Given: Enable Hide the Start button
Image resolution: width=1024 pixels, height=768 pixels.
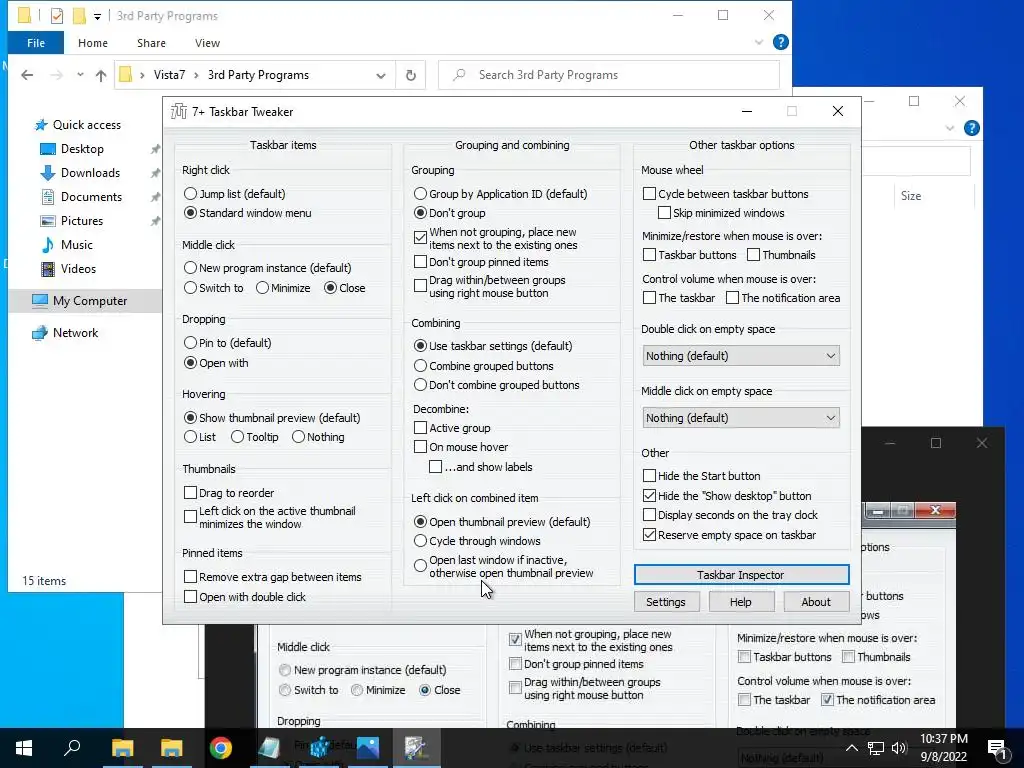Looking at the screenshot, I should pyautogui.click(x=650, y=476).
